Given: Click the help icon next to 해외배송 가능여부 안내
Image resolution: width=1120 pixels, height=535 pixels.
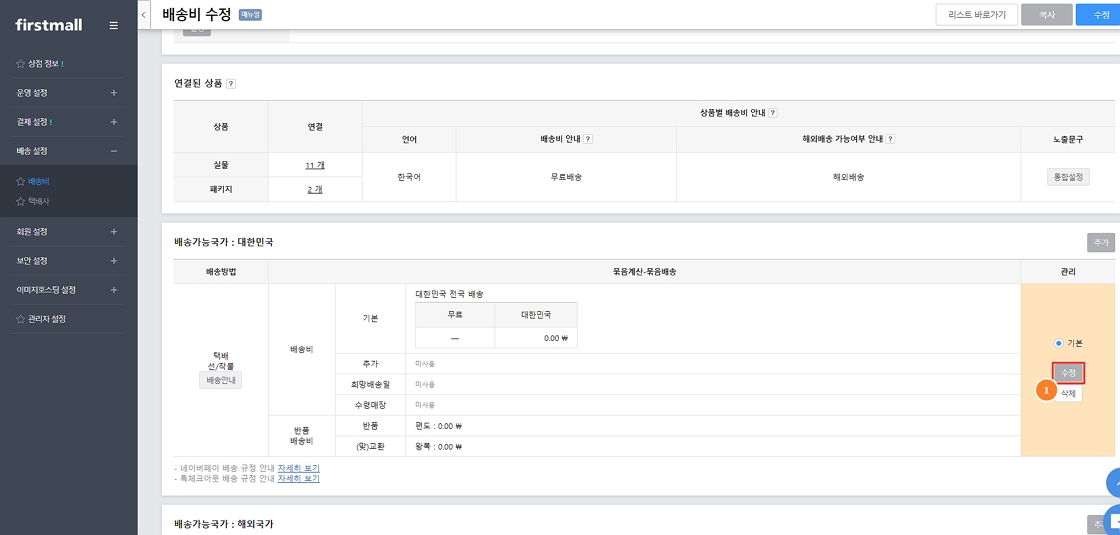Looking at the screenshot, I should pyautogui.click(x=890, y=139).
